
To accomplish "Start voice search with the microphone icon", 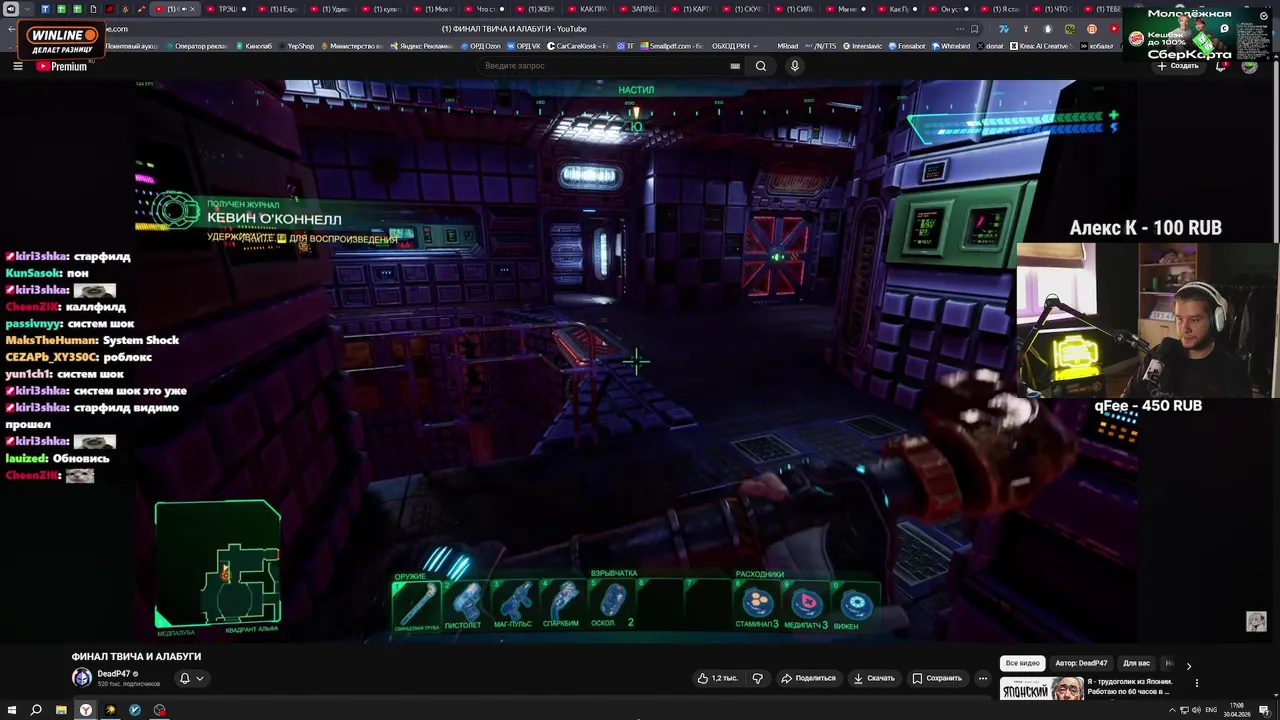I will (x=795, y=66).
